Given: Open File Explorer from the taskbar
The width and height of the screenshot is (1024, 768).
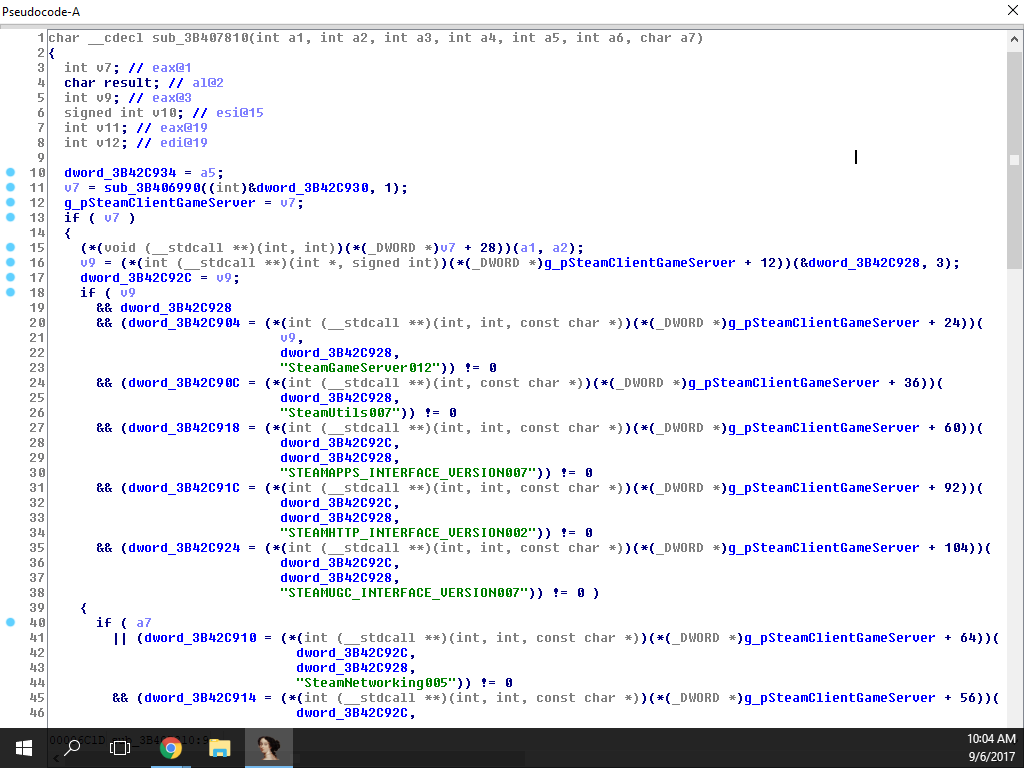Looking at the screenshot, I should click(x=219, y=748).
